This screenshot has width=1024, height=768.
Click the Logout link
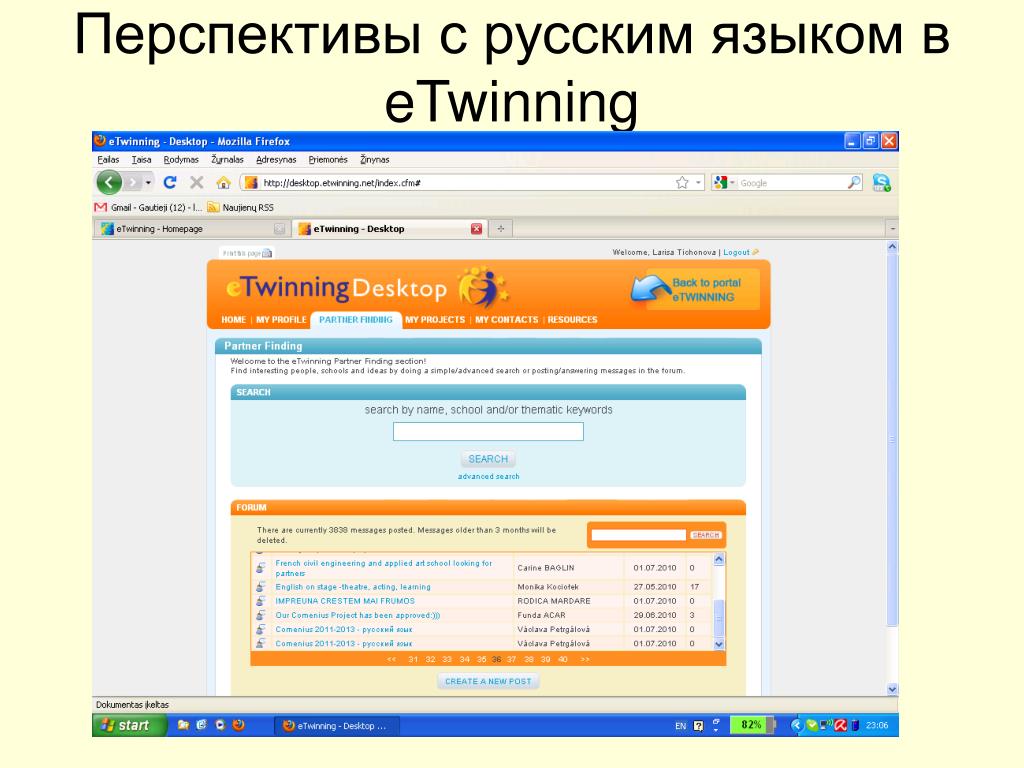[x=736, y=252]
